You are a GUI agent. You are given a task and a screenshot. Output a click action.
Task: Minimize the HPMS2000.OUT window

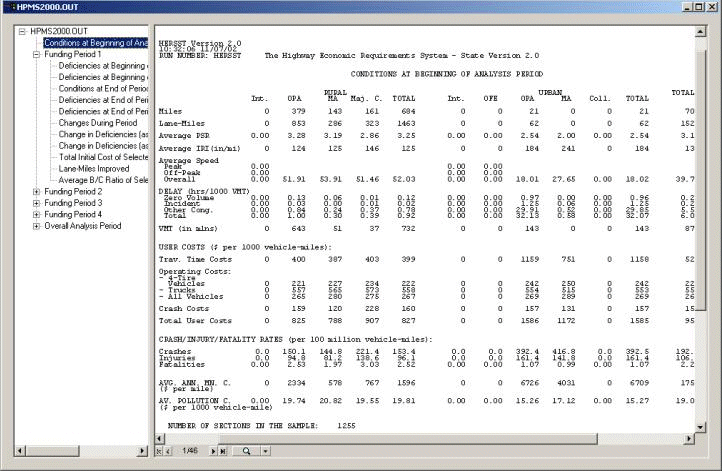point(688,7)
